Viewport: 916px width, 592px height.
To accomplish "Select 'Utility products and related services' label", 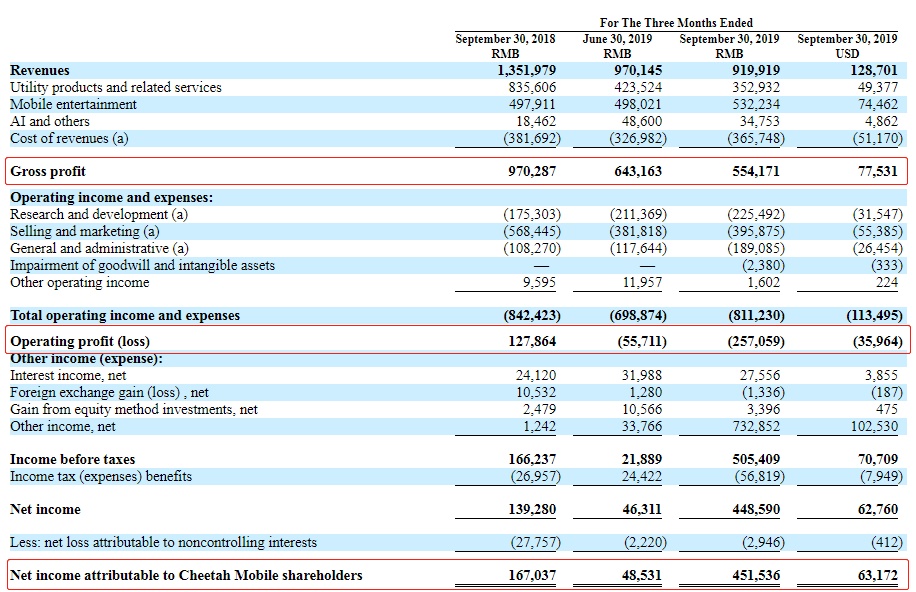I will pyautogui.click(x=116, y=88).
